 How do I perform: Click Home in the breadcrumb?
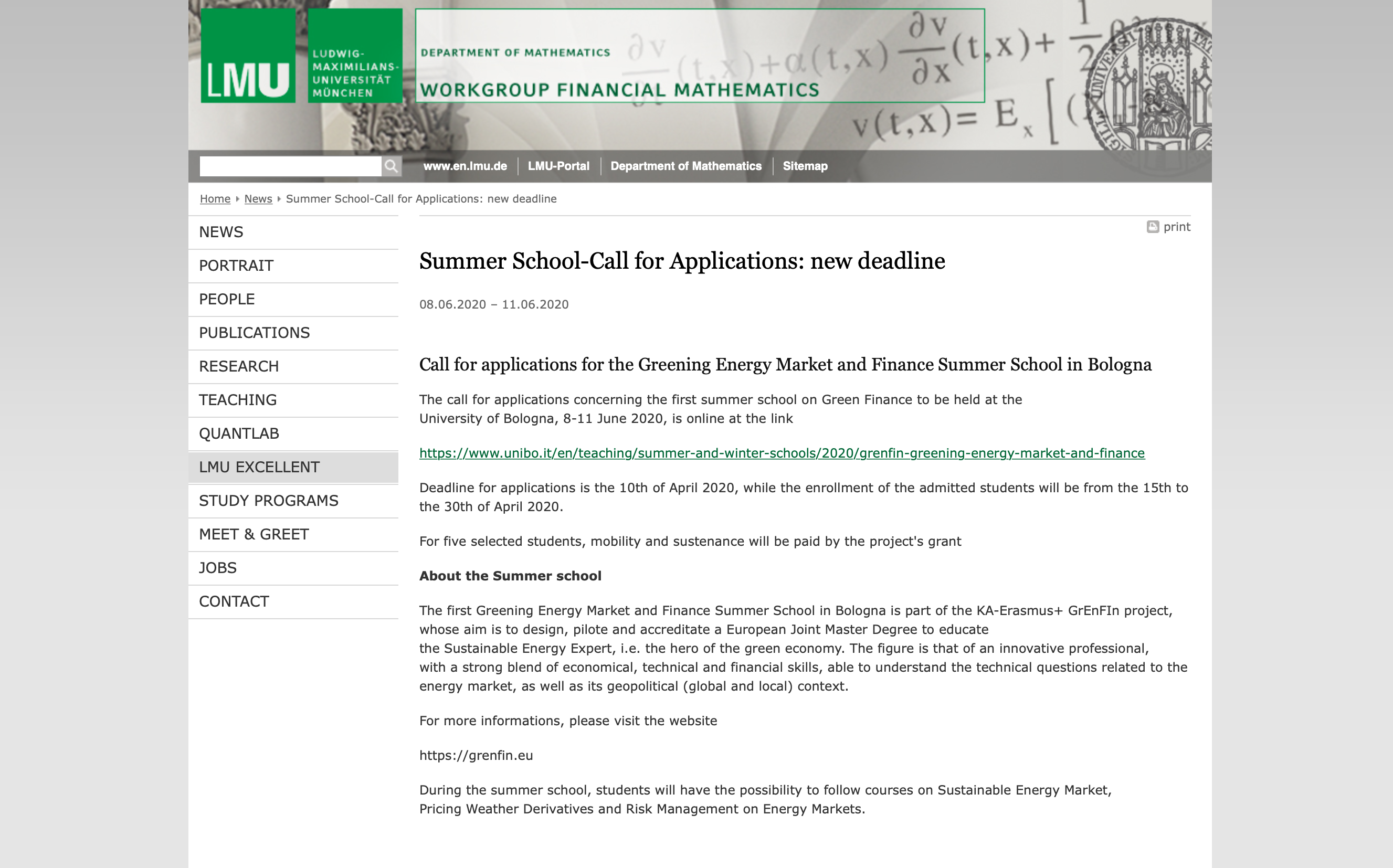tap(215, 198)
